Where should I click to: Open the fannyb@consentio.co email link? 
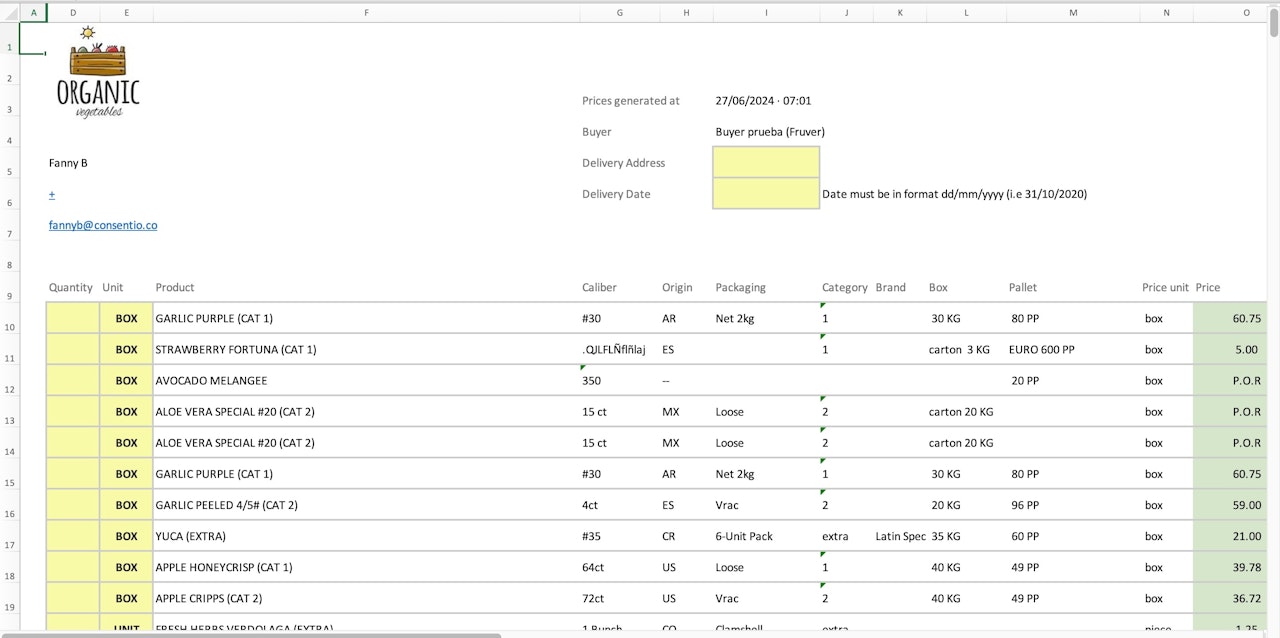pos(103,226)
